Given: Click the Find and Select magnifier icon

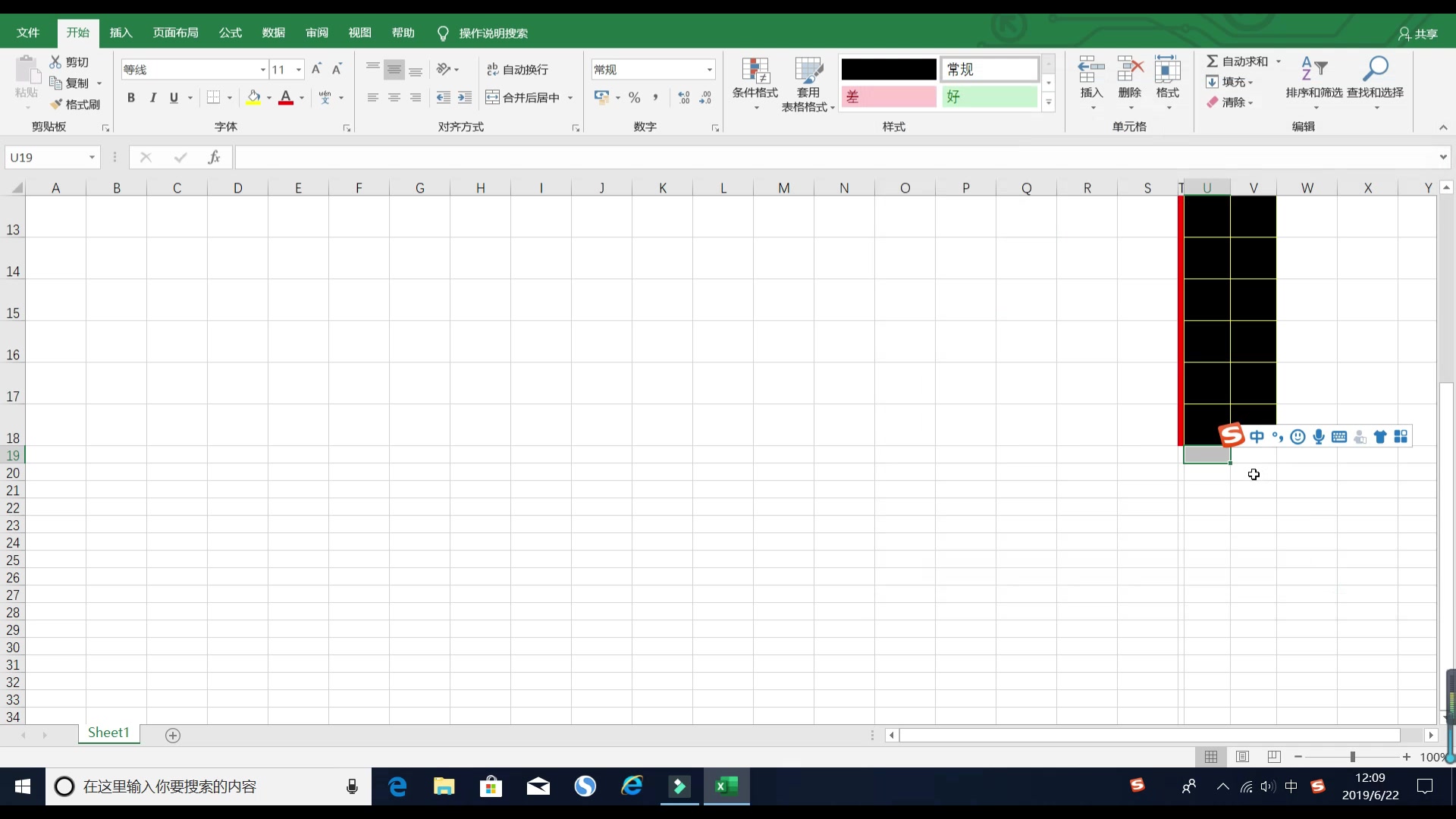Looking at the screenshot, I should pos(1375,70).
